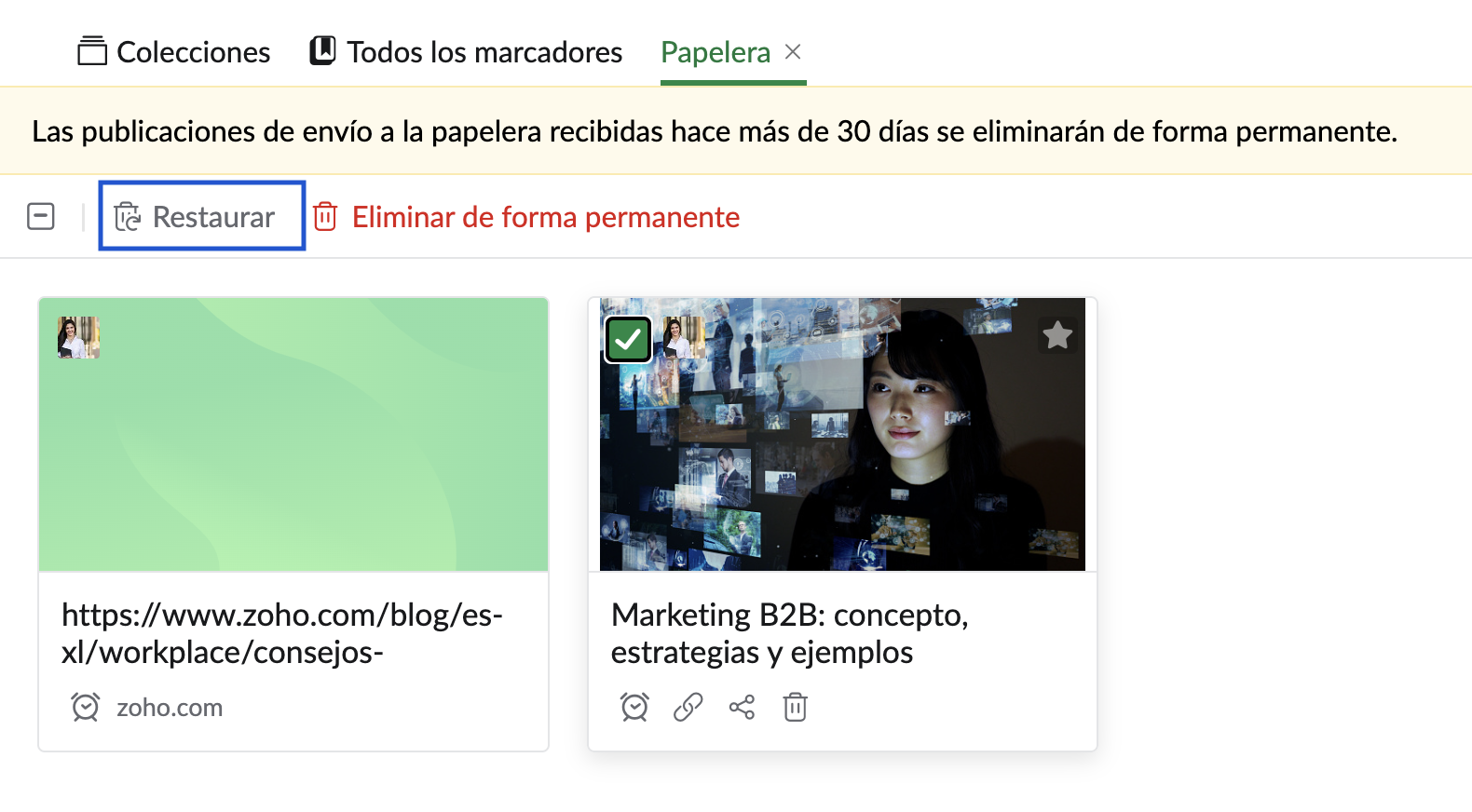Click the Restaurar button

202,216
